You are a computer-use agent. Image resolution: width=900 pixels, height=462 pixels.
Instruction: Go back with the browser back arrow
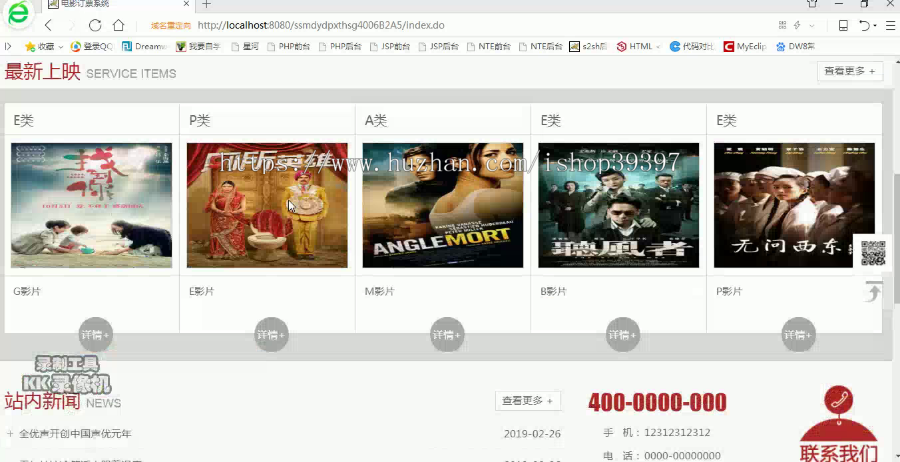(x=48, y=25)
